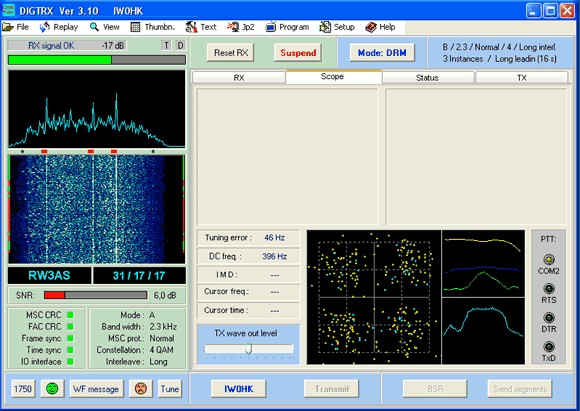Open the Replay menu icon

coord(45,27)
